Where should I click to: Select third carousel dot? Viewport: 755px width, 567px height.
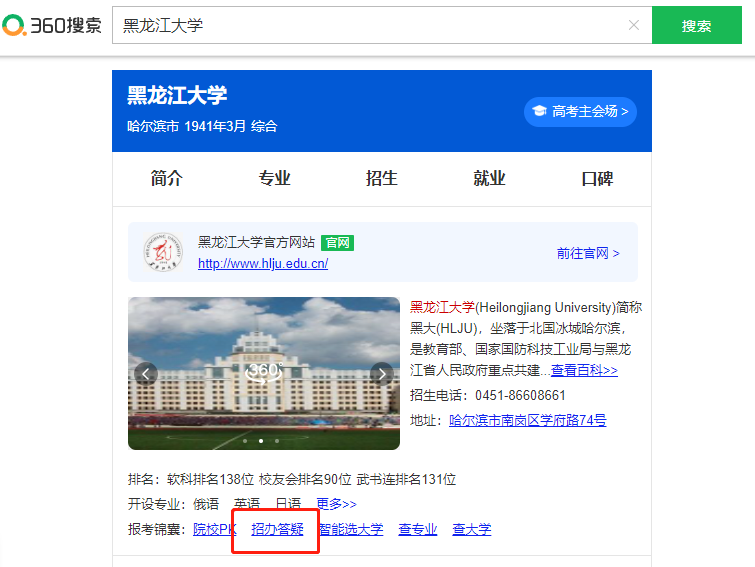[x=277, y=441]
